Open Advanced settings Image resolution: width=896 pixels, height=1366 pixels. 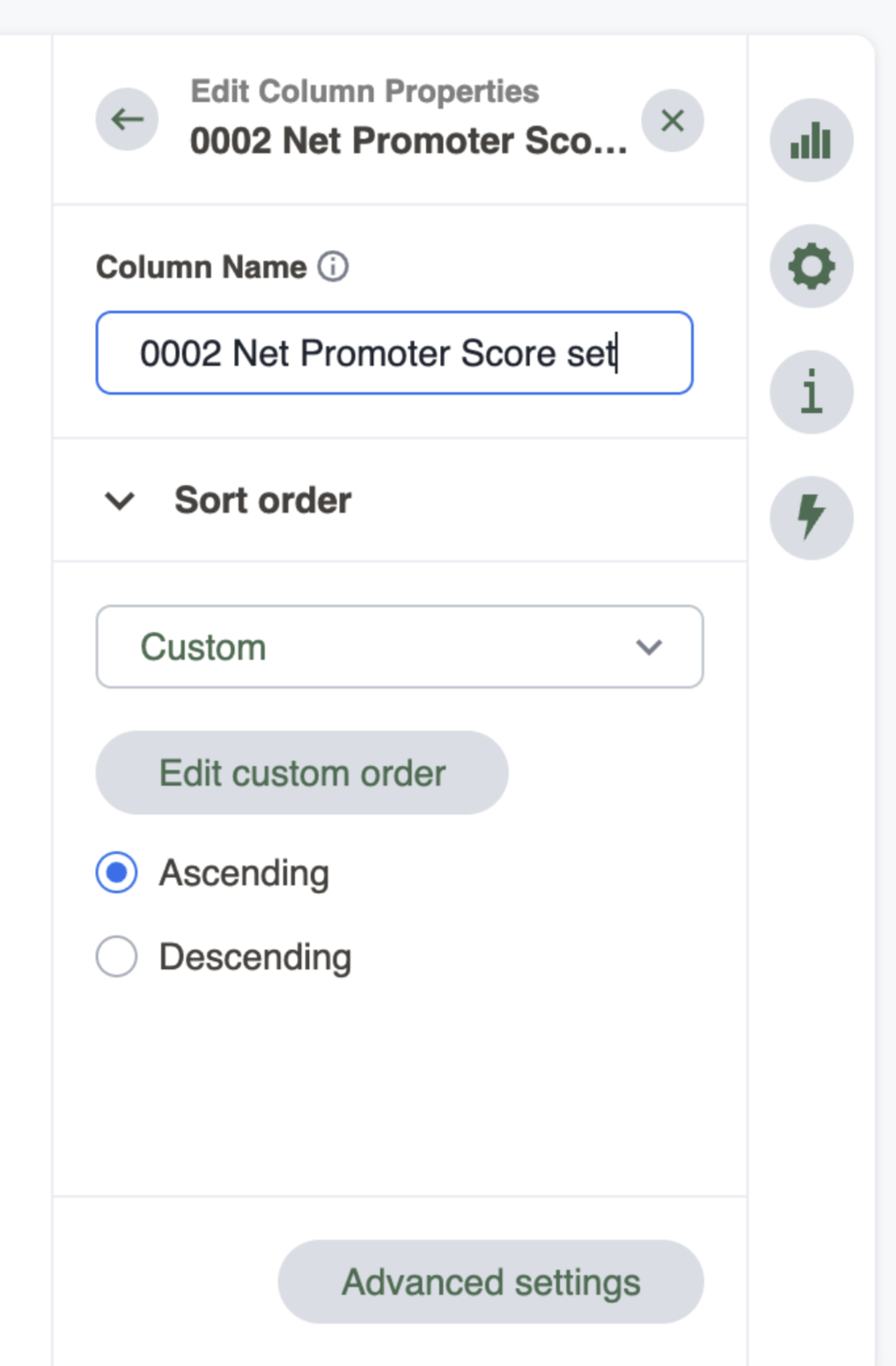pos(490,1282)
